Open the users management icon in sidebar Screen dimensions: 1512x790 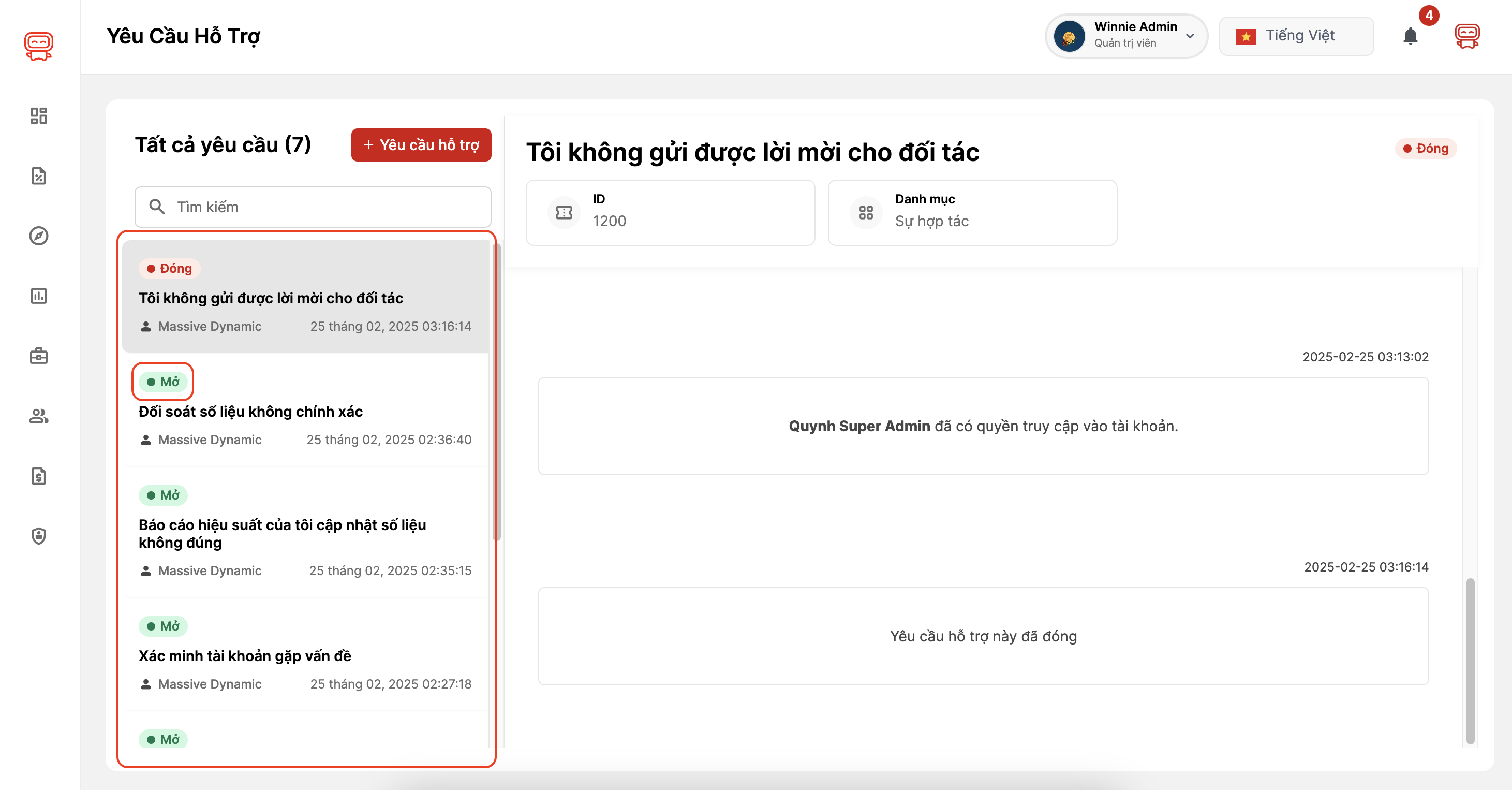[38, 416]
